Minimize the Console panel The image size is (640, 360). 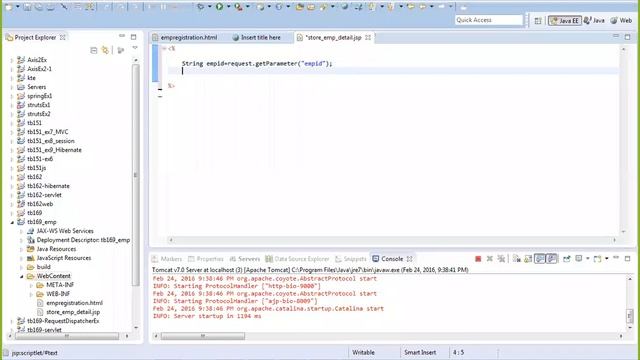click(616, 258)
